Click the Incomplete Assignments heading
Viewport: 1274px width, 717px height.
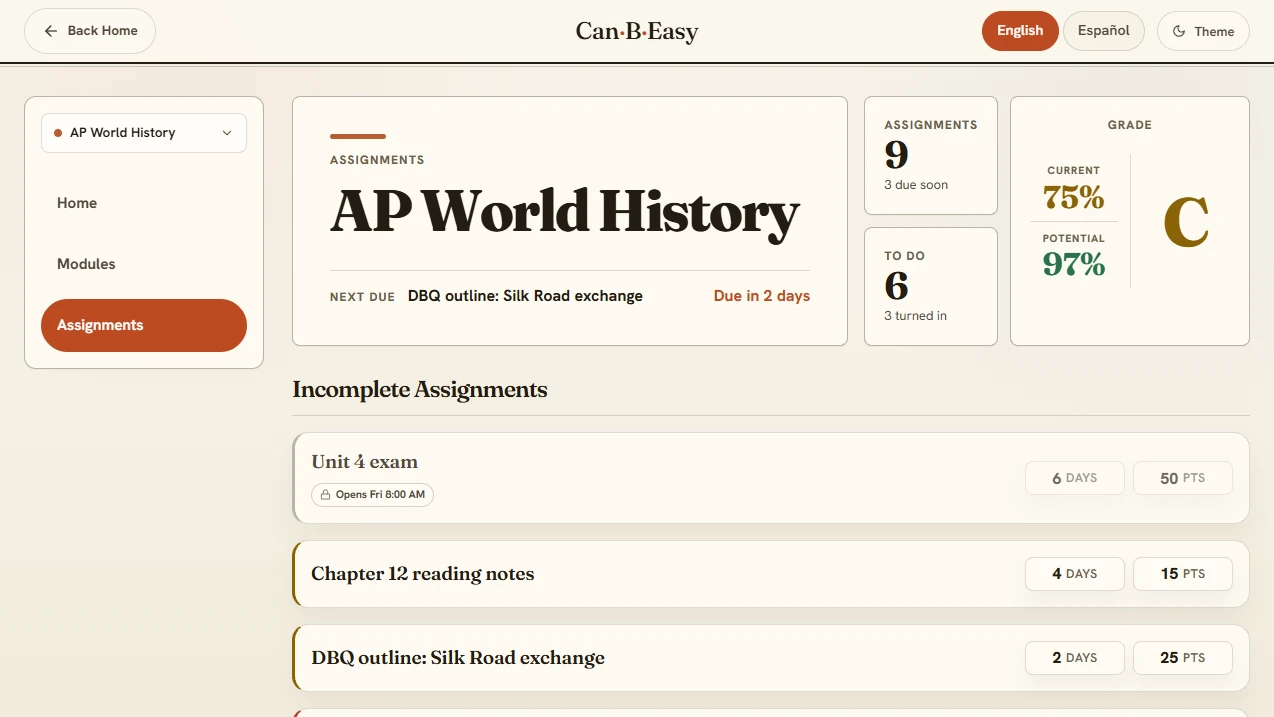point(420,390)
